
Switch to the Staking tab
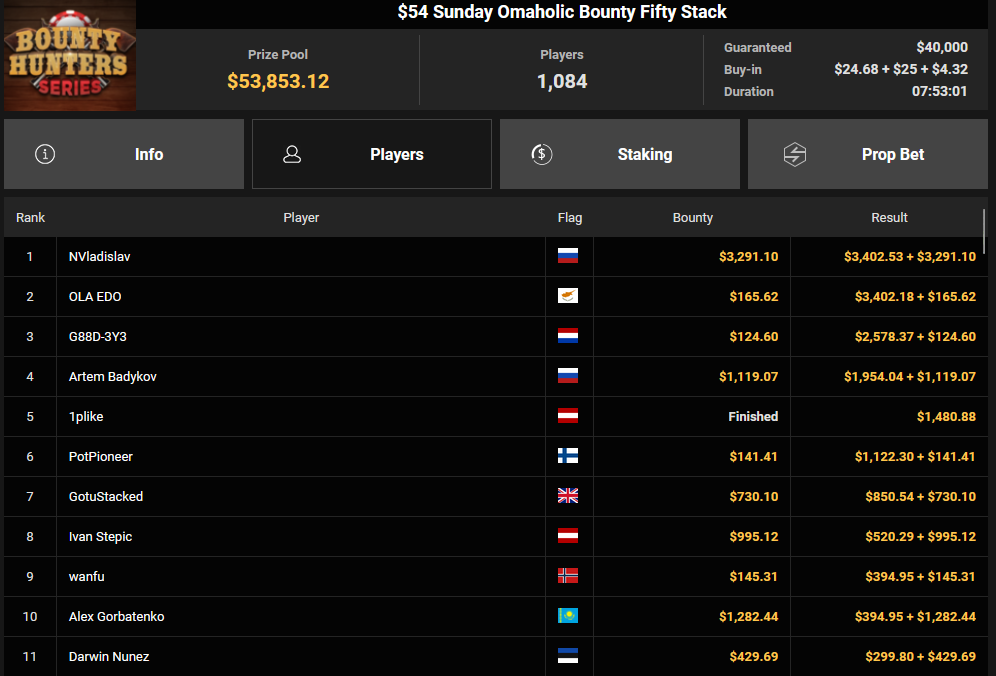[x=620, y=154]
